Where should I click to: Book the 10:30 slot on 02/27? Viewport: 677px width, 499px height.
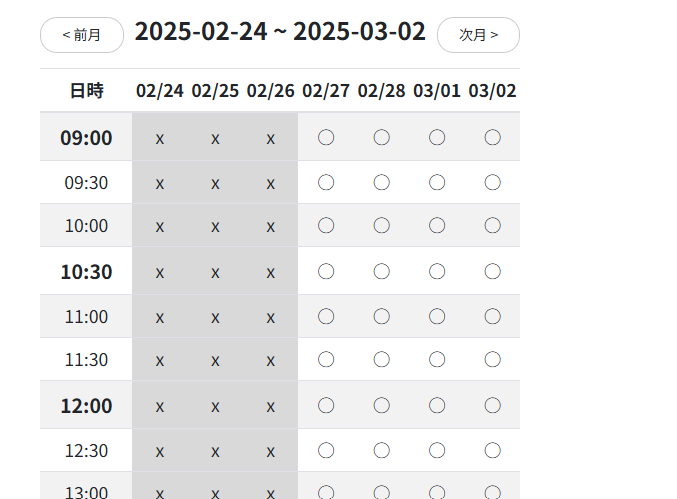[326, 271]
